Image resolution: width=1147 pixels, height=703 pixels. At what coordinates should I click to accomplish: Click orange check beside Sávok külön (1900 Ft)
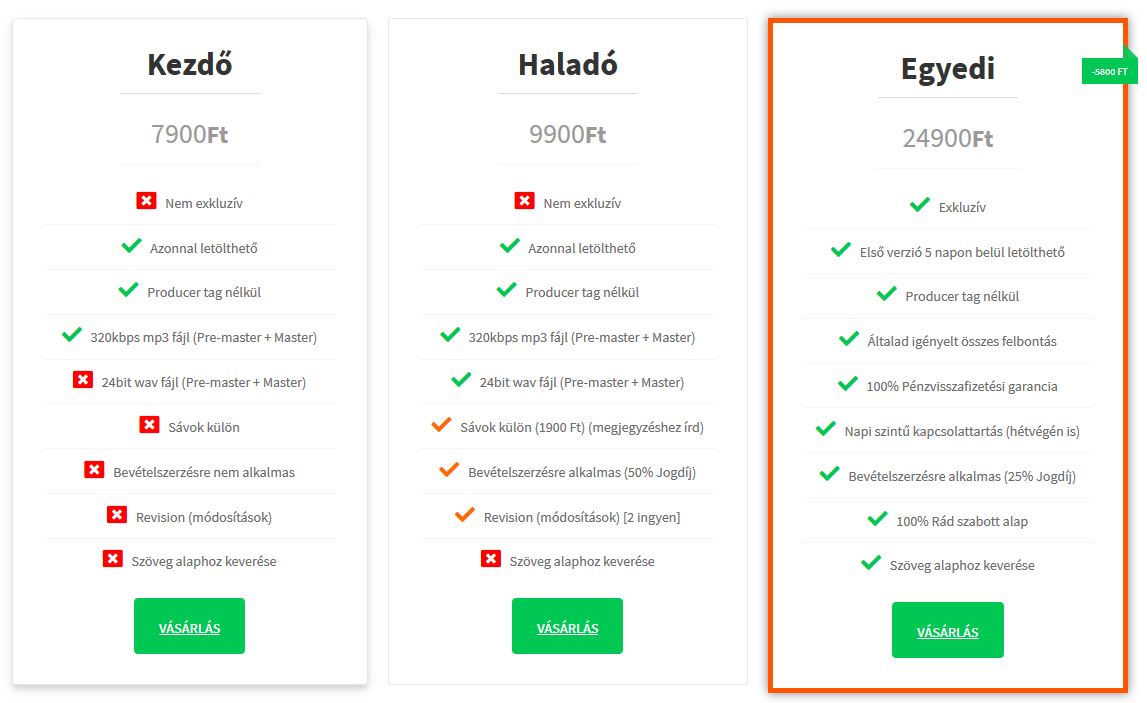441,426
